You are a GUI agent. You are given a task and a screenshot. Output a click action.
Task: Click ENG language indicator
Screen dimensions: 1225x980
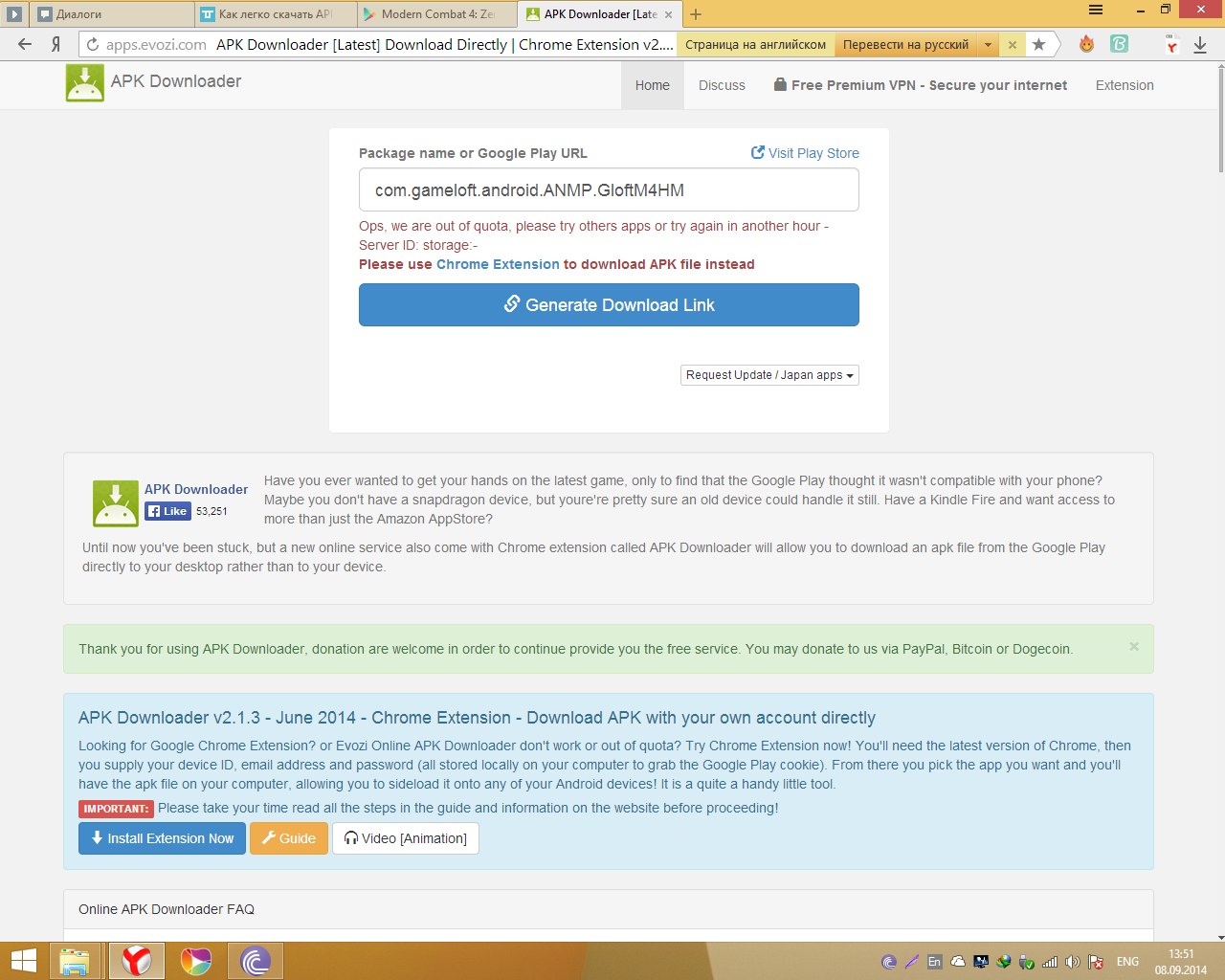pyautogui.click(x=1128, y=962)
